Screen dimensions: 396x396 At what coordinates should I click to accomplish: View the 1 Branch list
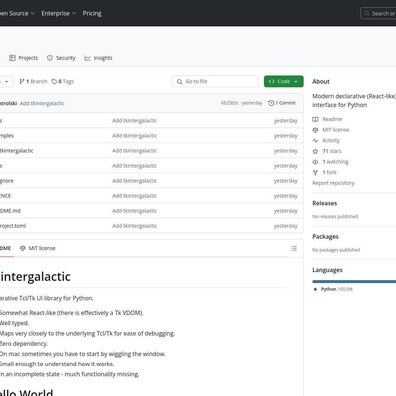33,81
